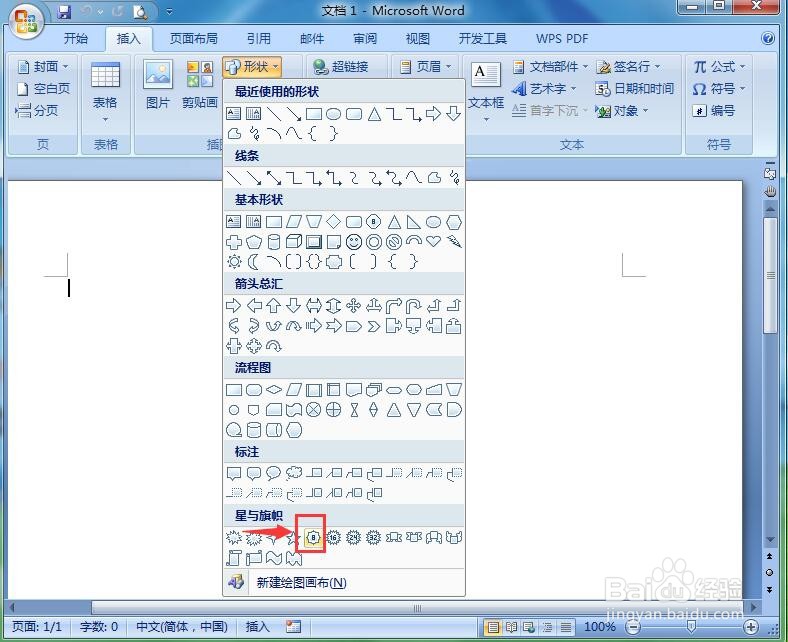This screenshot has height=642, width=788.
Task: Select the 32-point star shape
Action: coord(373,537)
